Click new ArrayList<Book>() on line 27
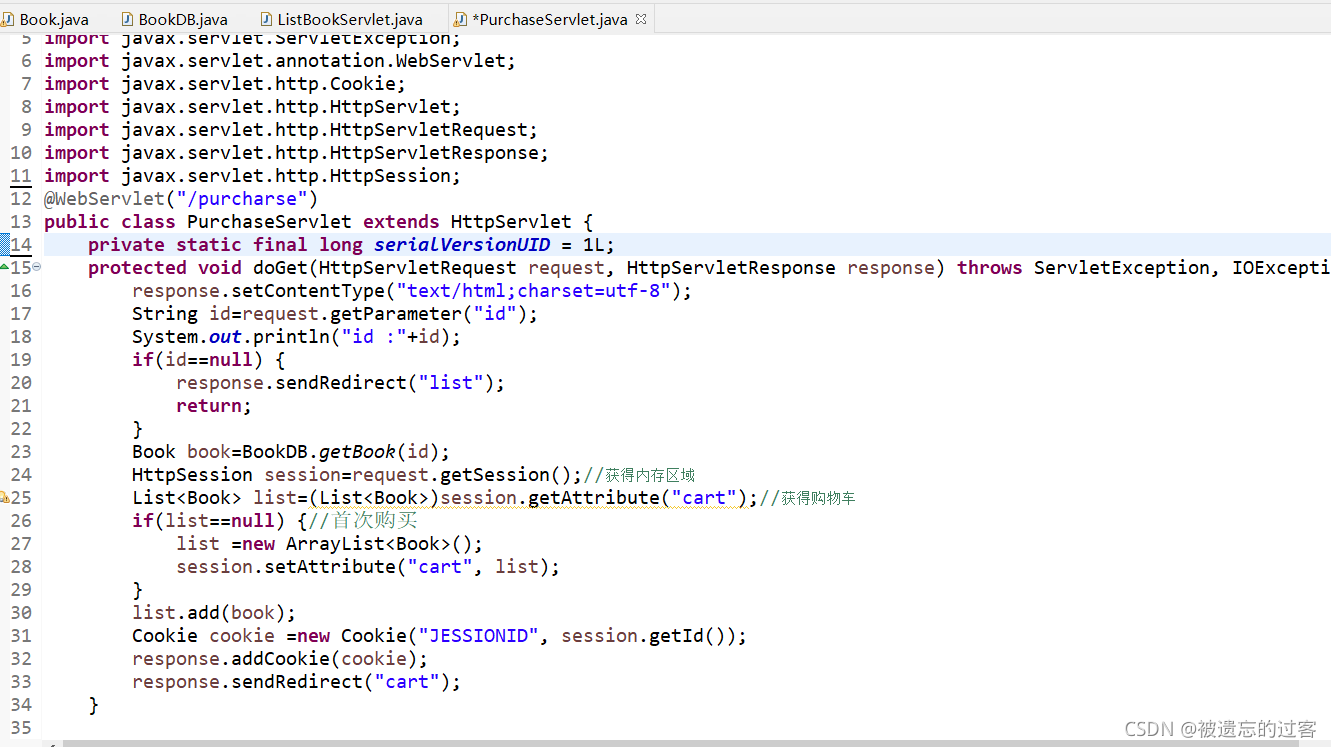Screen dimensions: 1331x747 (x=357, y=544)
